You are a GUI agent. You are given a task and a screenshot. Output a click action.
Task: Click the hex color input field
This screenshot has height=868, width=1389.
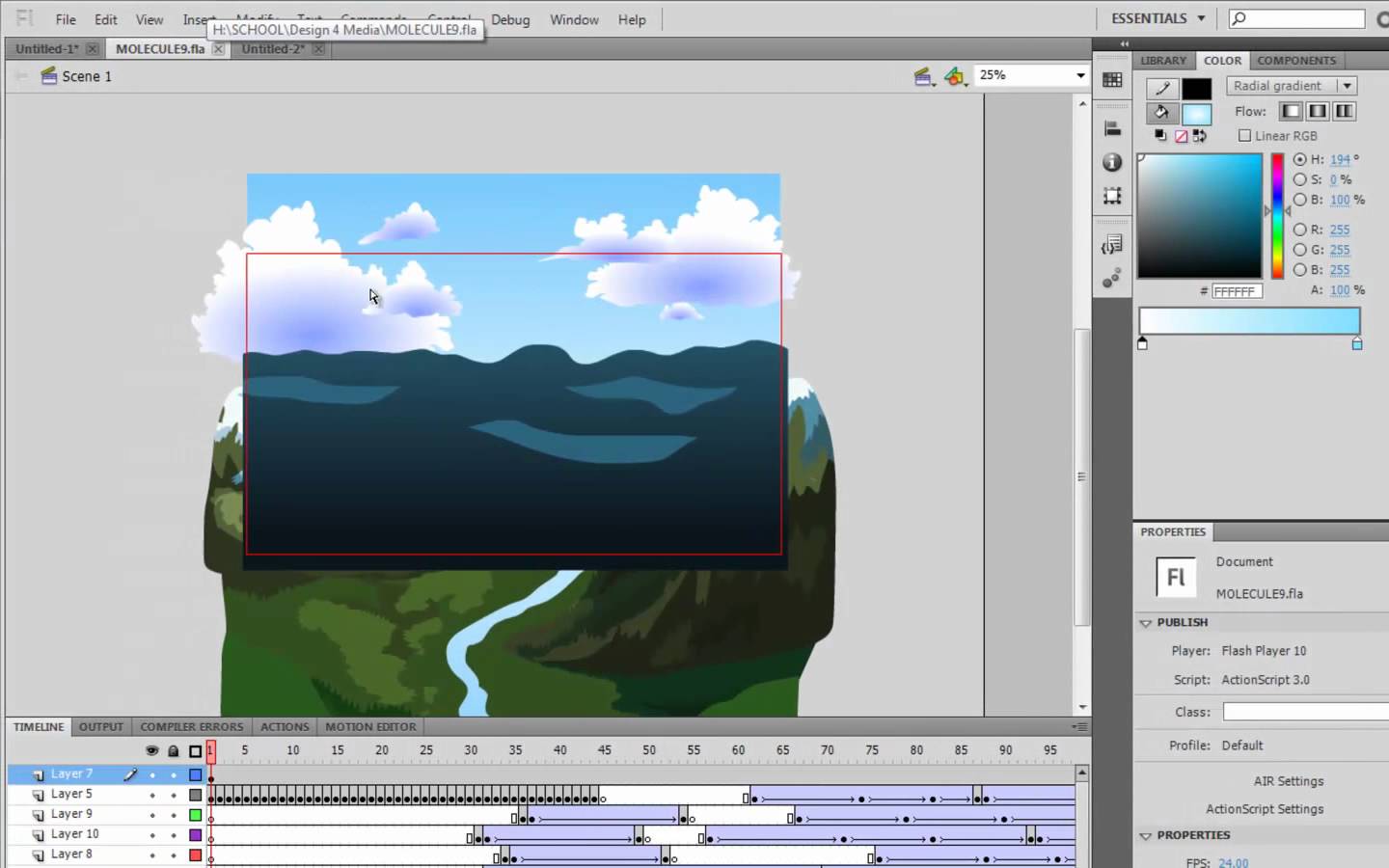point(1236,291)
